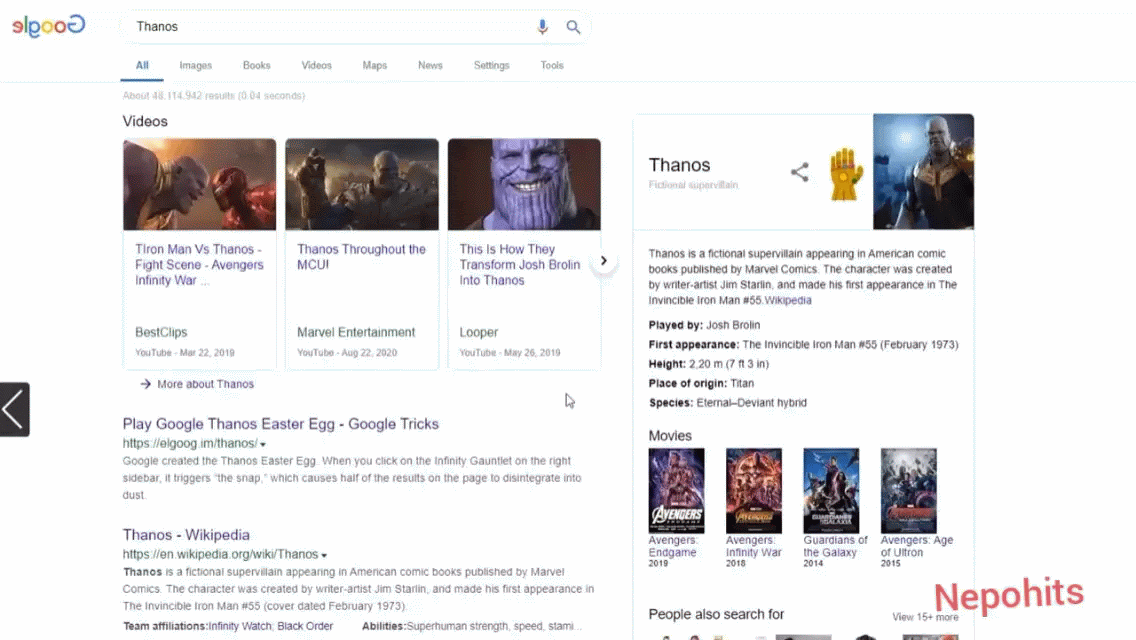Click the mirrored elgooG logo
The height and width of the screenshot is (640, 1136).
[x=49, y=26]
